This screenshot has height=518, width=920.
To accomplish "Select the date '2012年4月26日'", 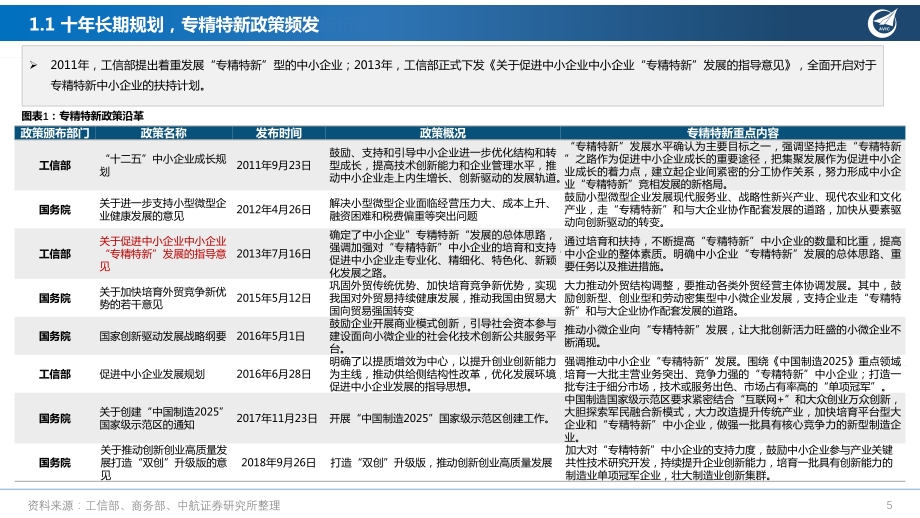I will (x=273, y=209).
